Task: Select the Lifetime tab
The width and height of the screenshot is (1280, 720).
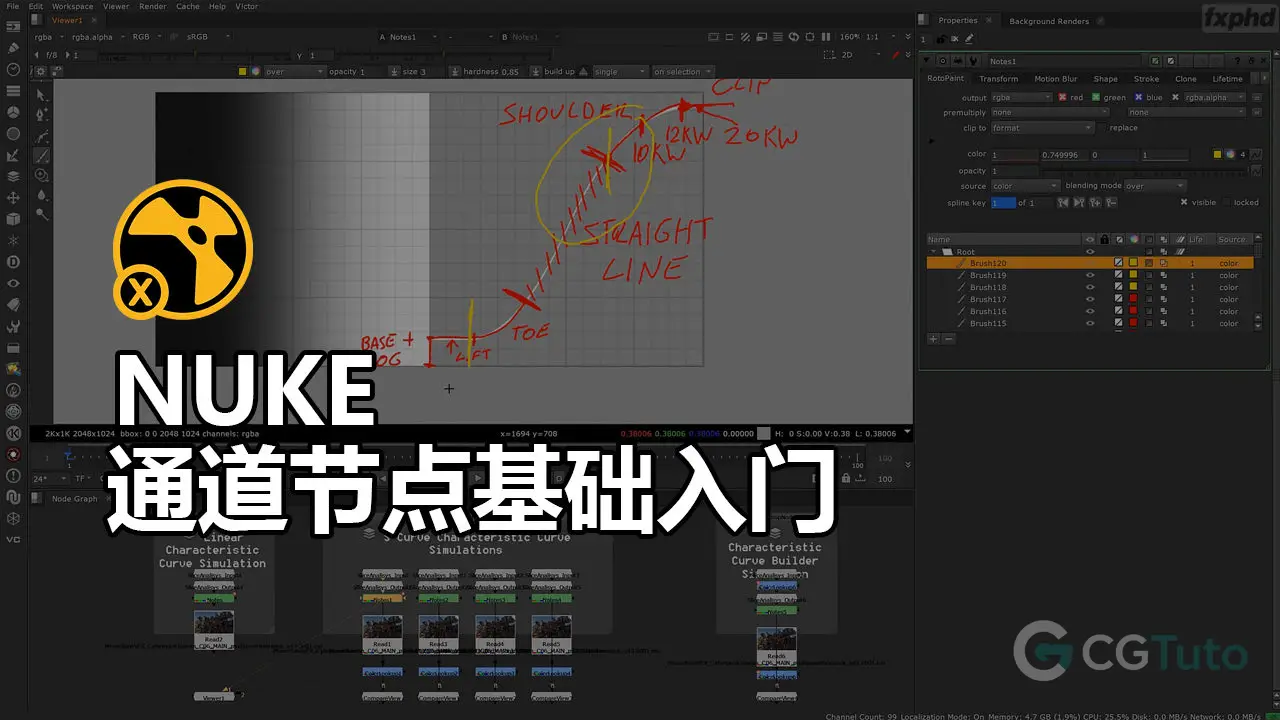Action: [1227, 79]
